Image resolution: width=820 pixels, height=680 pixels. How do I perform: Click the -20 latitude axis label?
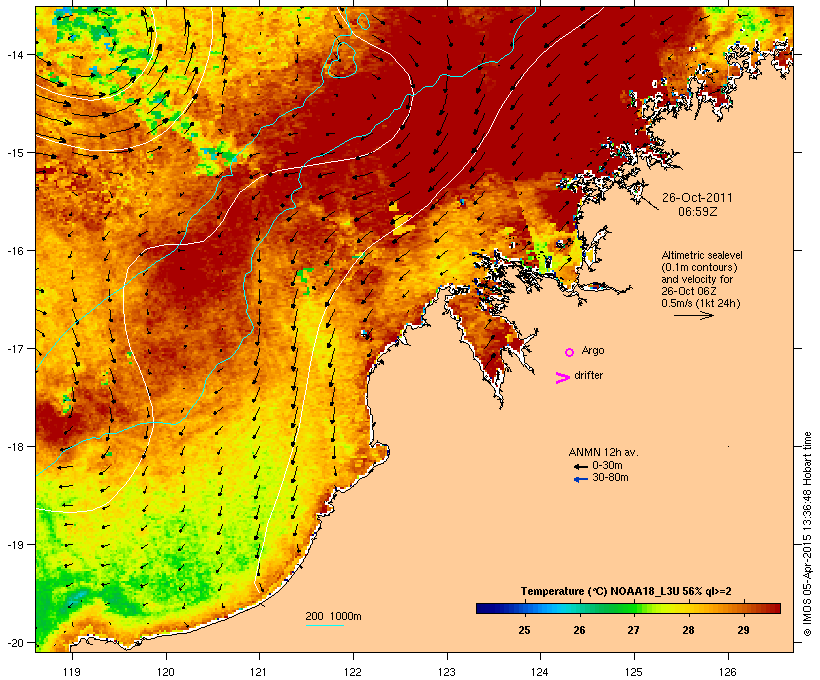15,643
